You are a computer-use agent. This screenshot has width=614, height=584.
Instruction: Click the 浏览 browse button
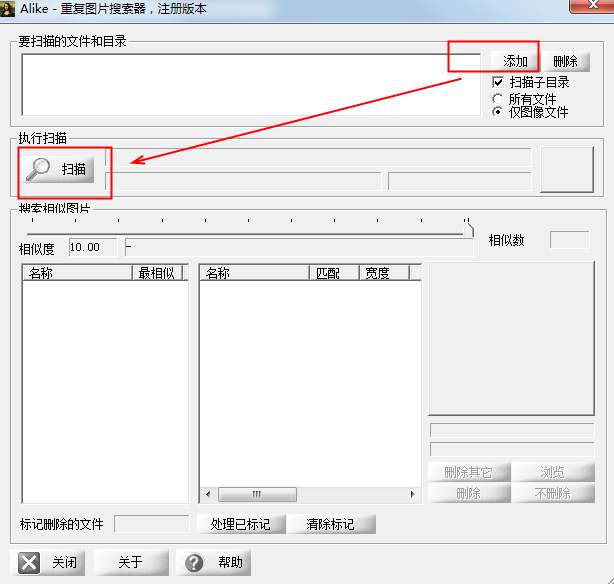553,472
